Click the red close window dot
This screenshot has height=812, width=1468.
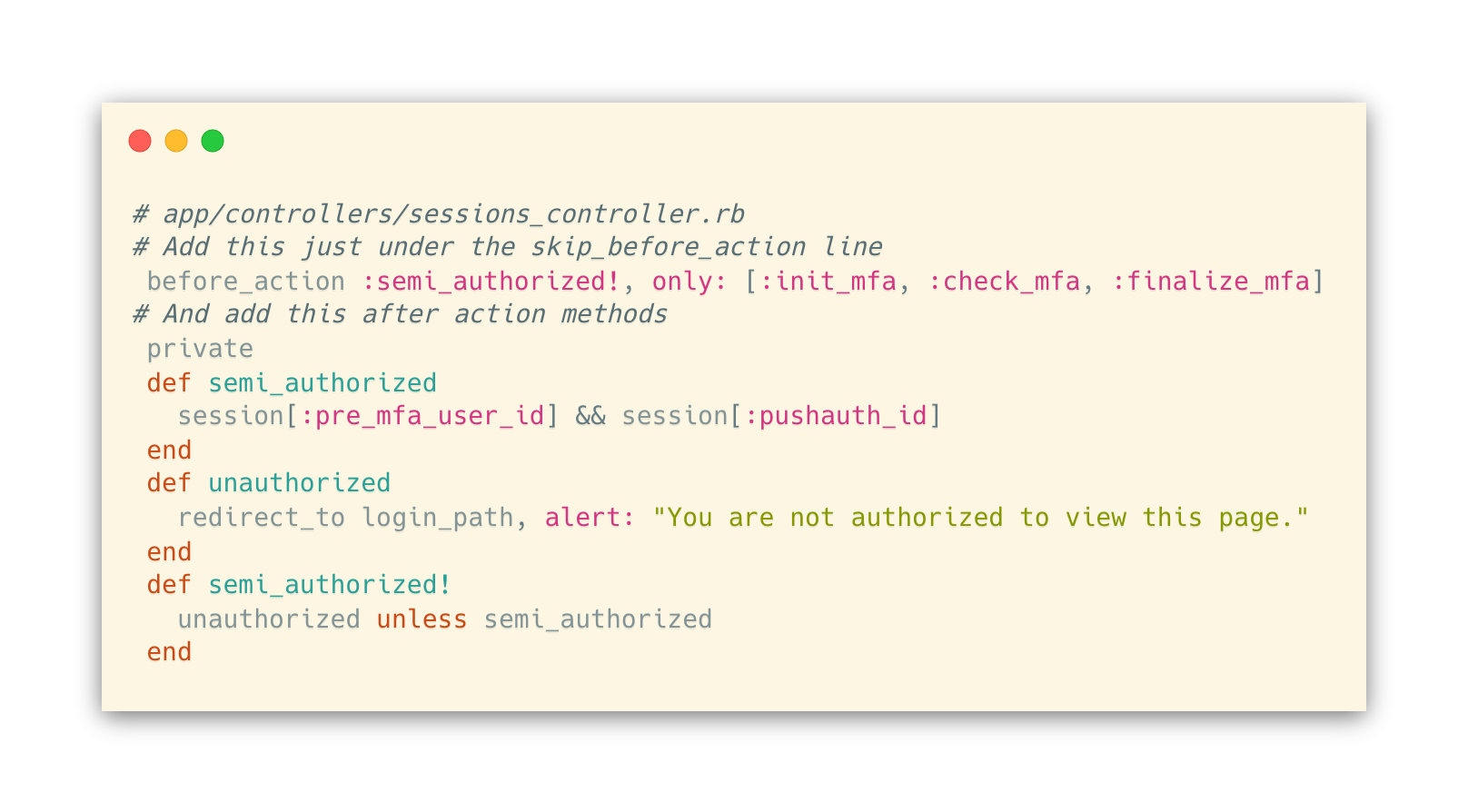coord(140,141)
